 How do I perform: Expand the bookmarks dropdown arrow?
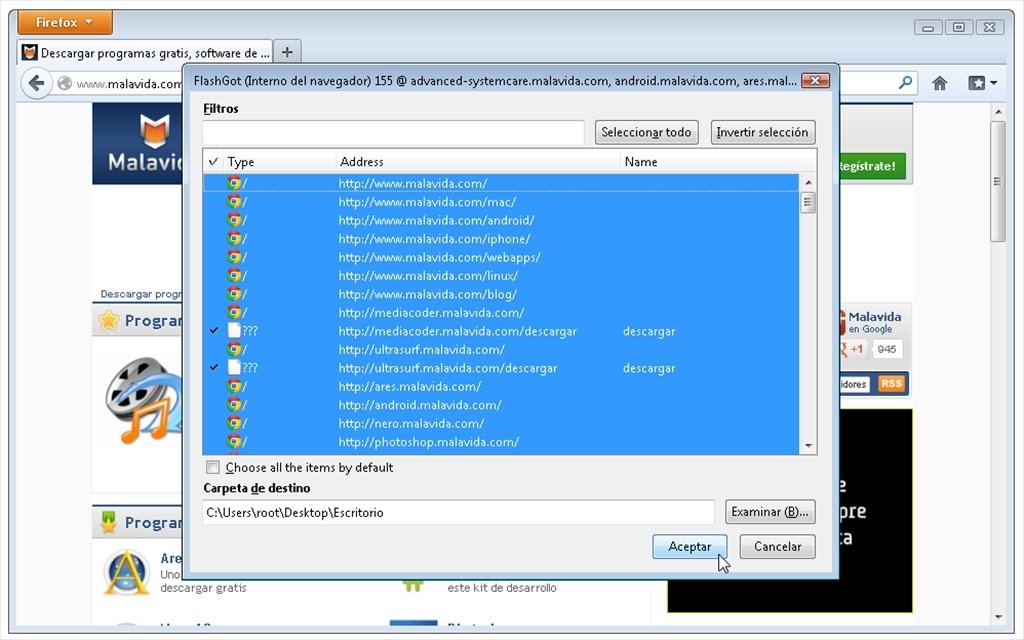[x=993, y=83]
